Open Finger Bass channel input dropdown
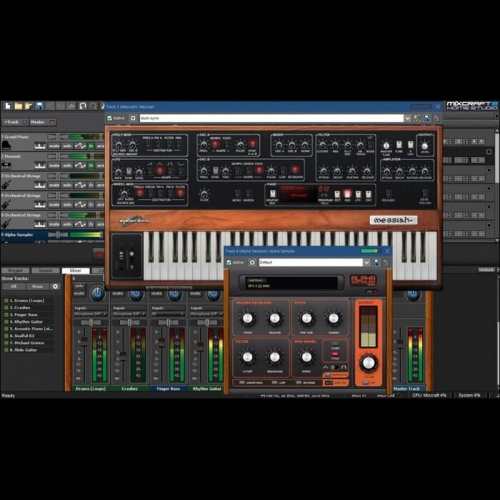Viewport: 500px width, 500px height. pyautogui.click(x=168, y=314)
